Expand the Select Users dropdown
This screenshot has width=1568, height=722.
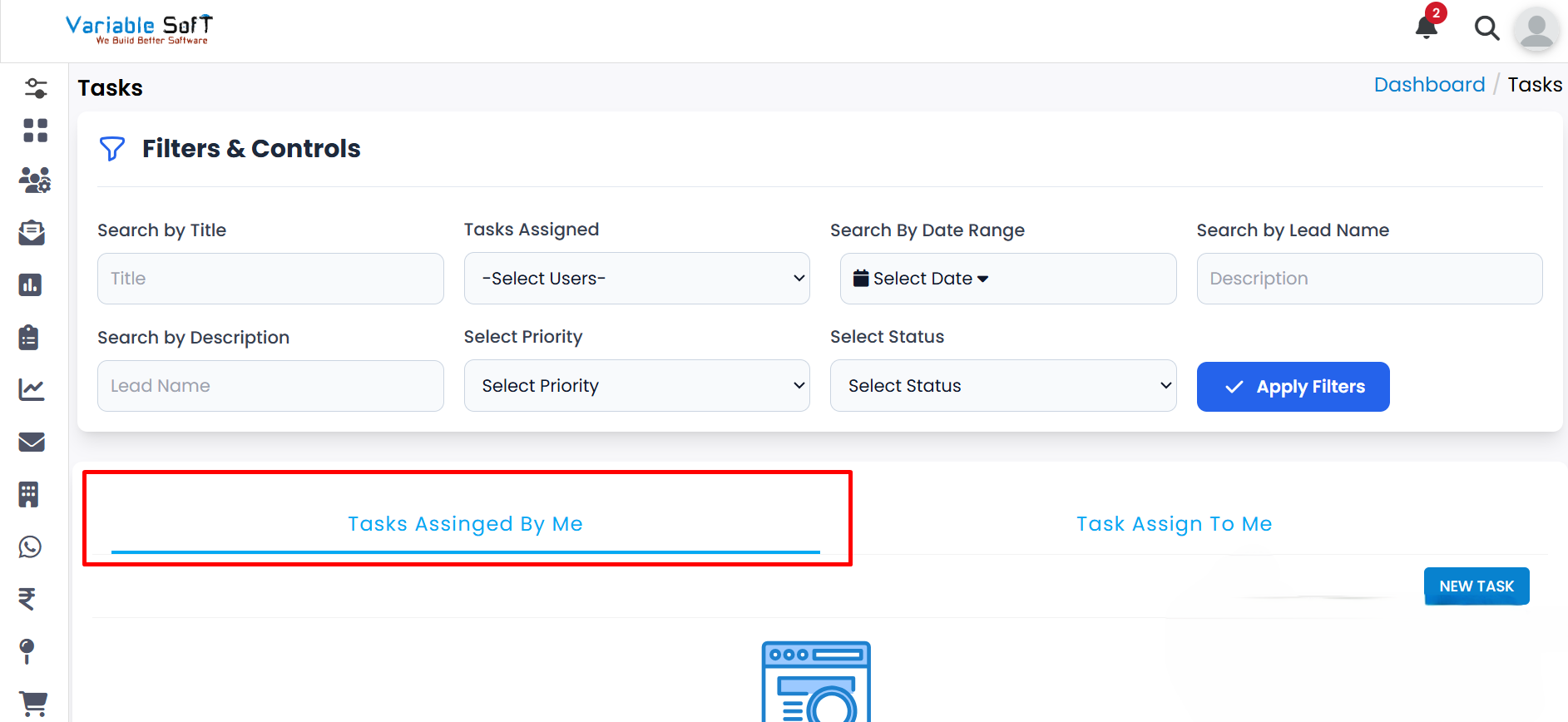(636, 279)
